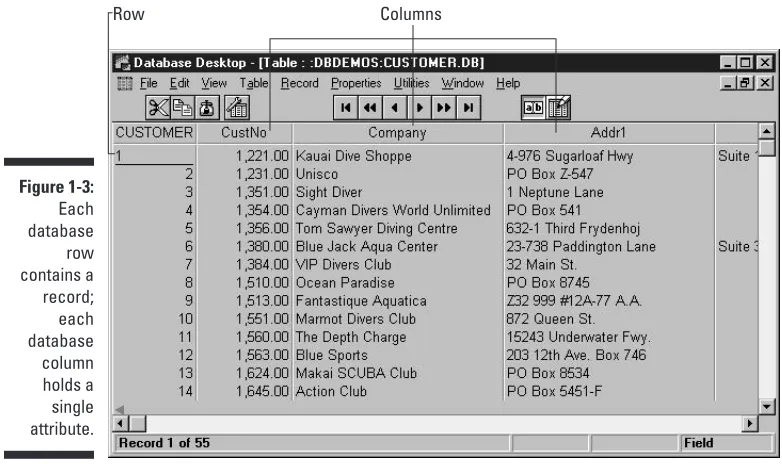Click the horizontal scrollbar thumb

click(138, 424)
